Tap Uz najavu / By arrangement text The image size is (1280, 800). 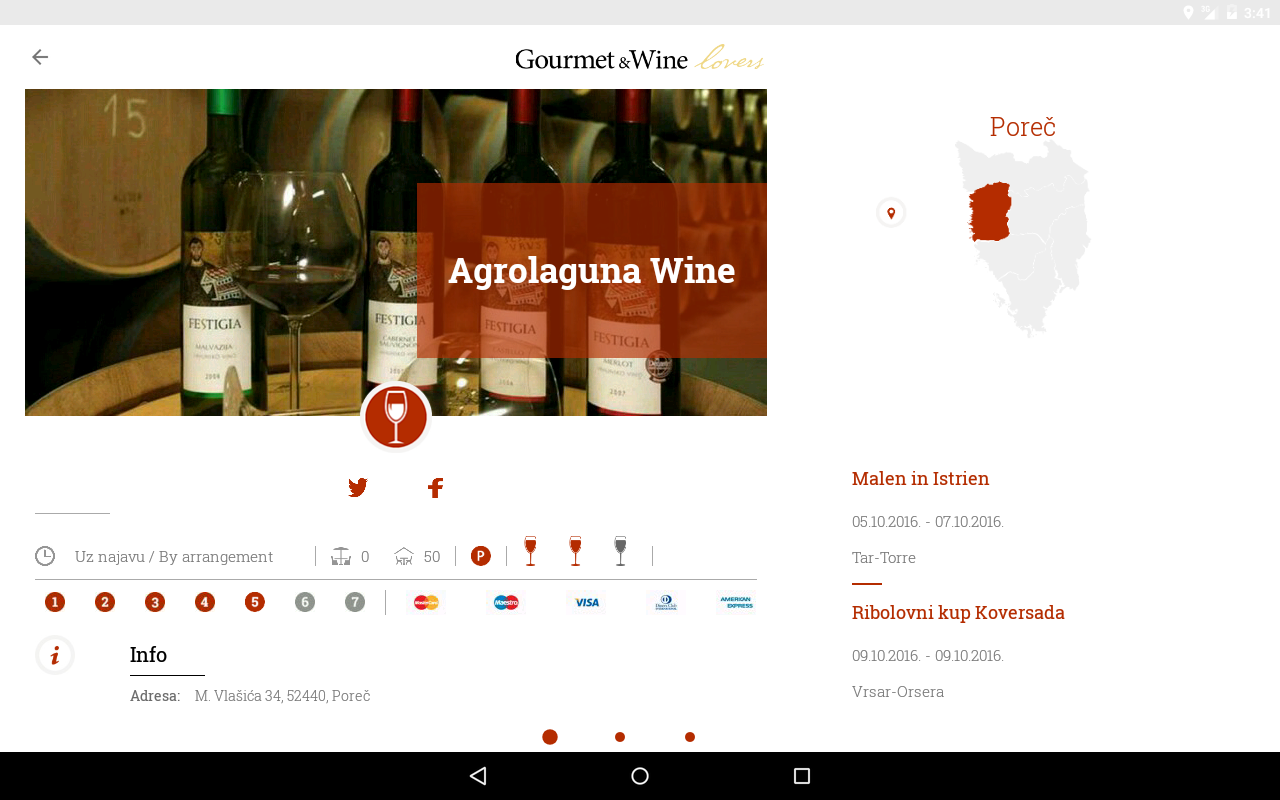(x=174, y=556)
